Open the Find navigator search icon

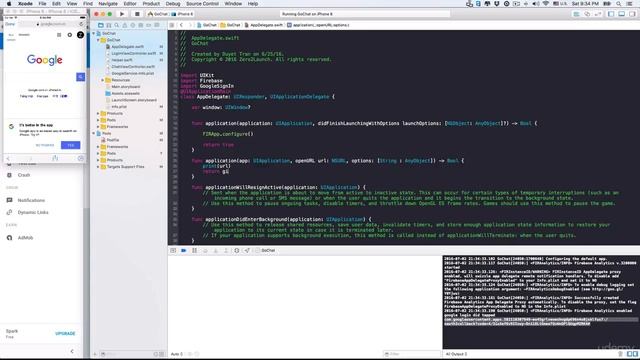(117, 25)
